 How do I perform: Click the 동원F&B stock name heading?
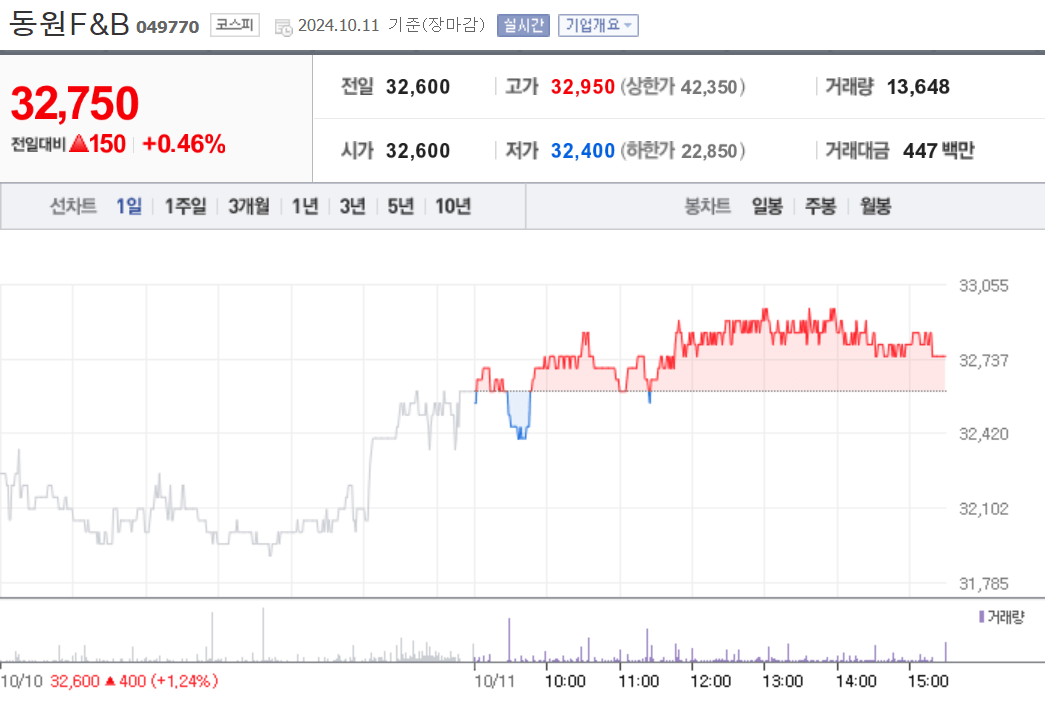click(69, 23)
